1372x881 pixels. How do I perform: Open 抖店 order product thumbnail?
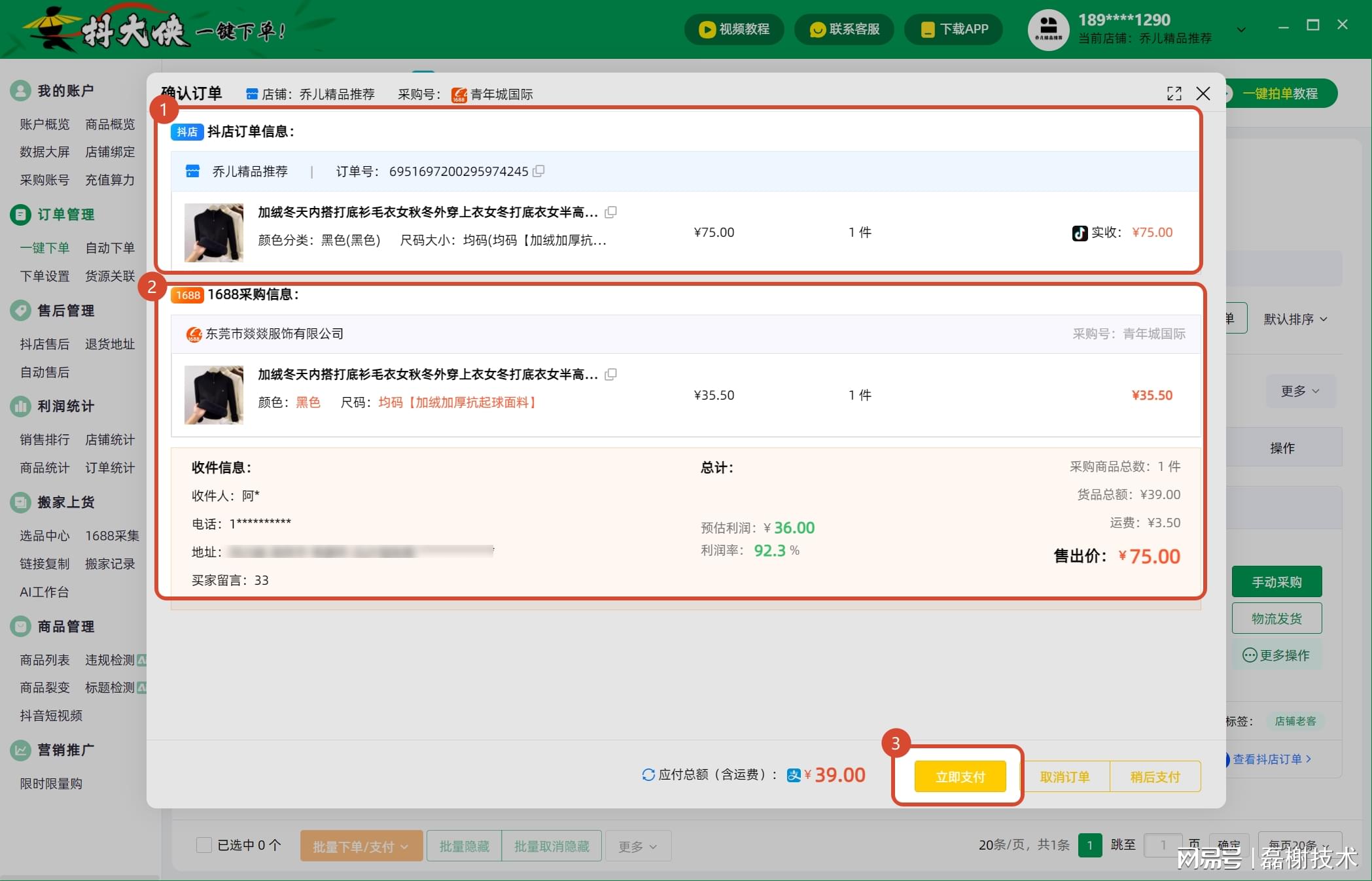[x=214, y=232]
